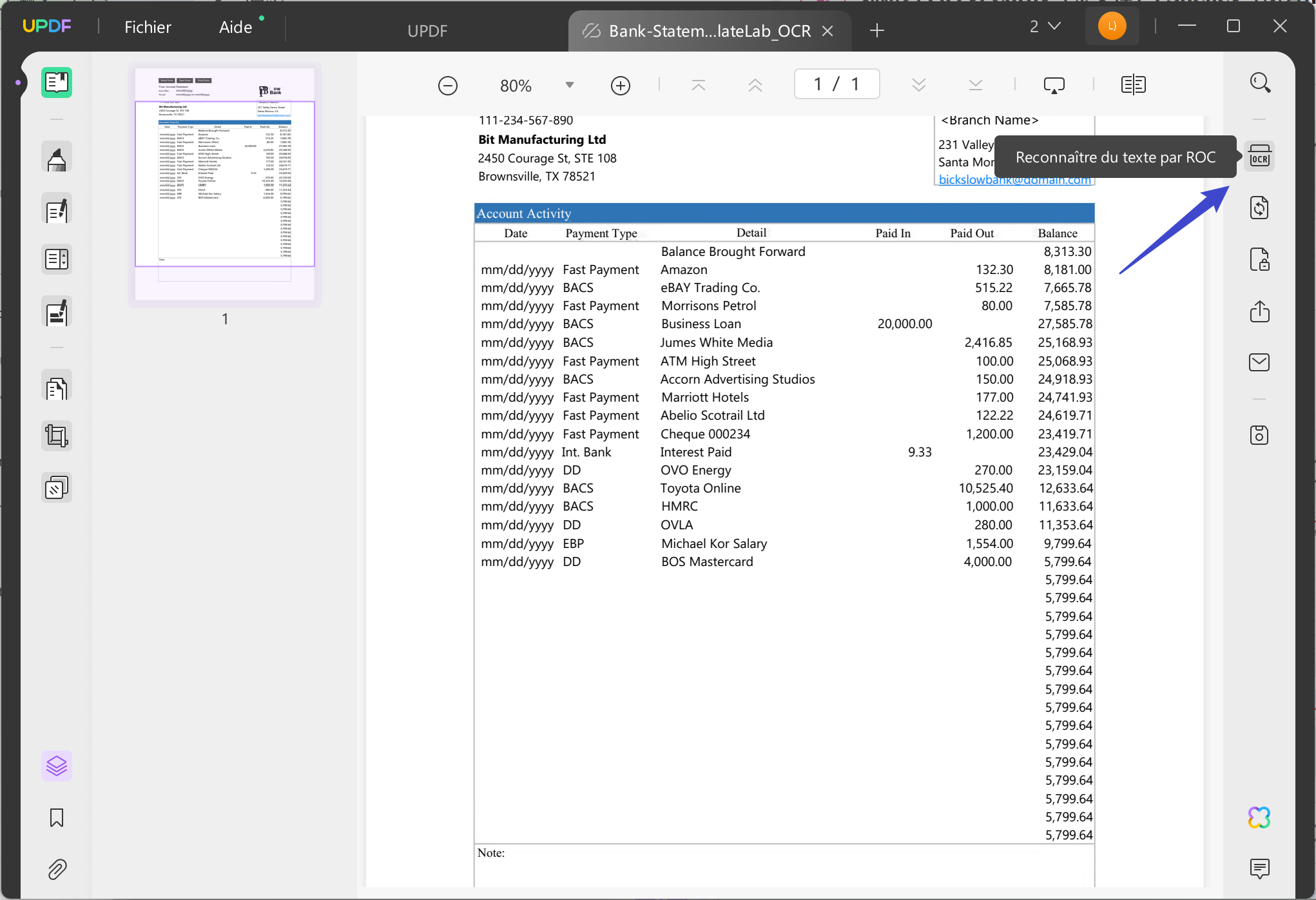Change page display layout view

coord(1134,84)
